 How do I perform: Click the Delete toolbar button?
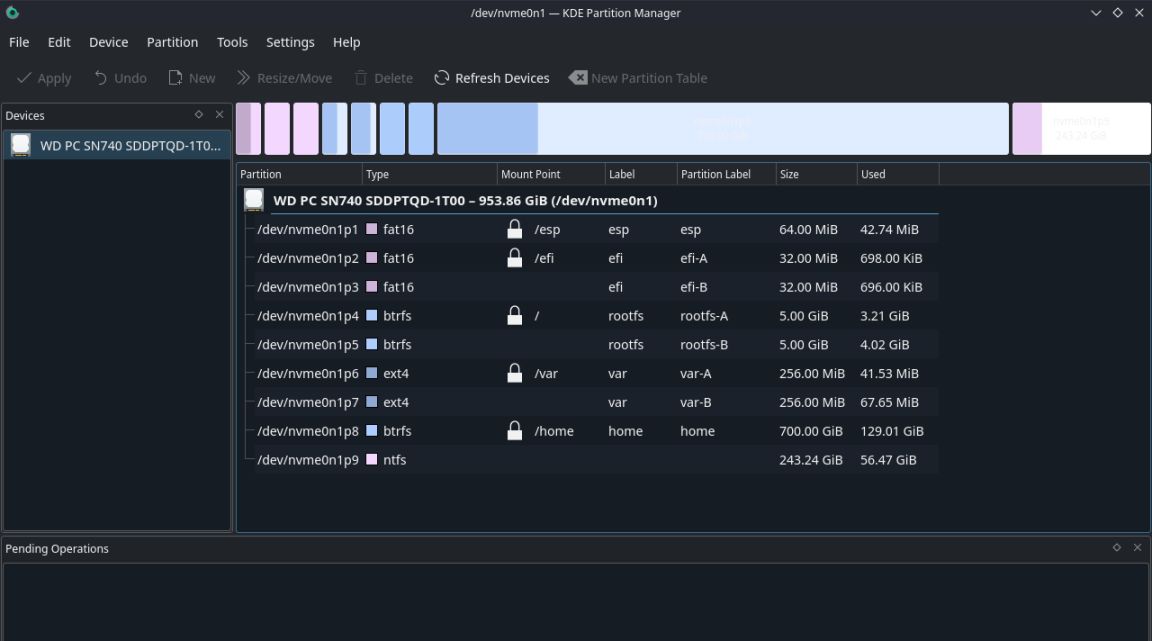[384, 78]
